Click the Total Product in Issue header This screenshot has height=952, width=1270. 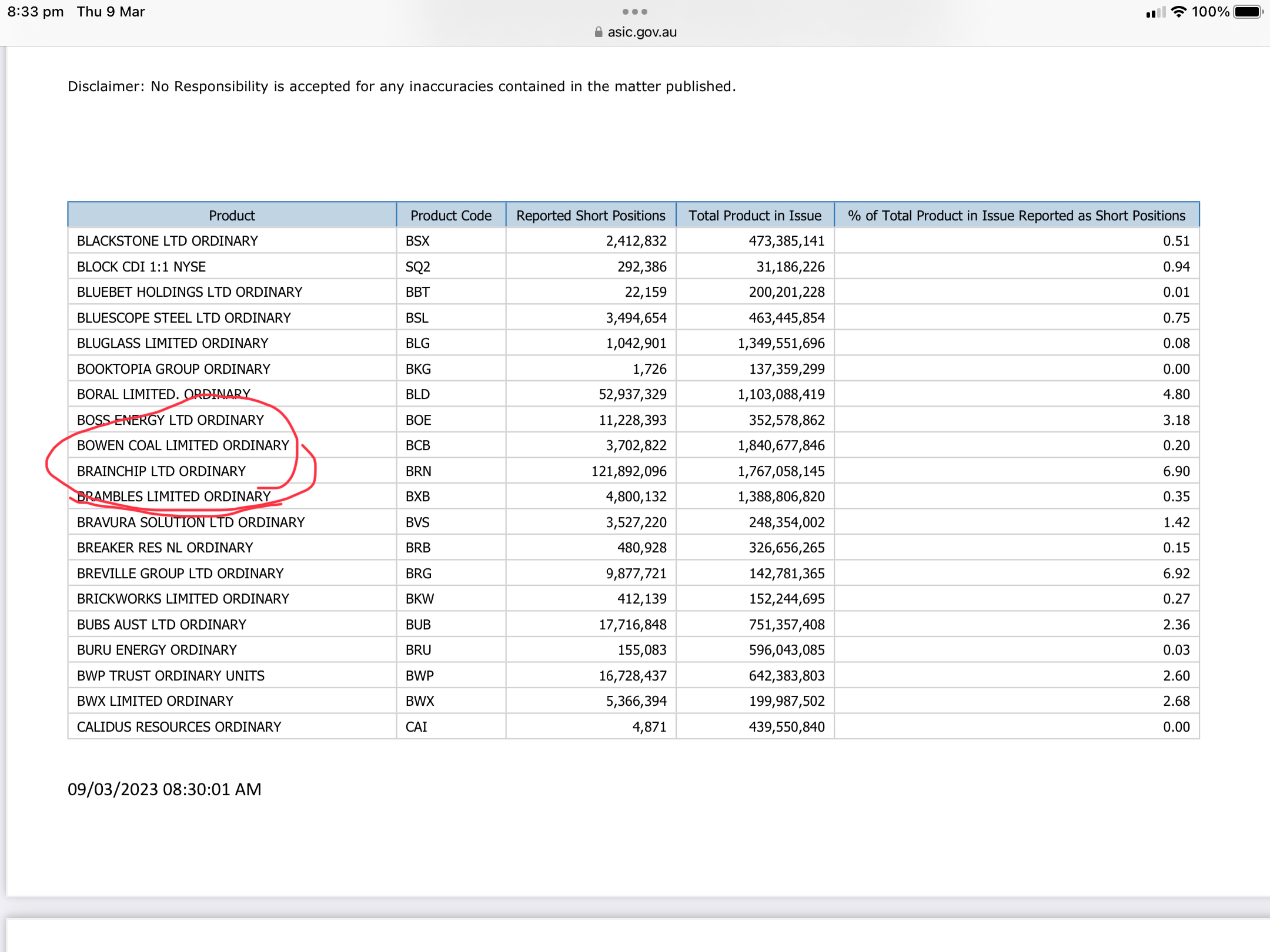(755, 216)
